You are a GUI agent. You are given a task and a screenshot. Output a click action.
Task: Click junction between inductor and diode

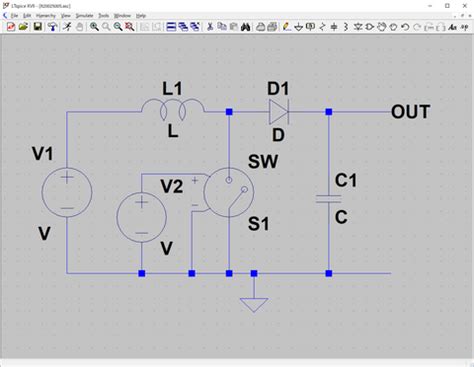point(229,112)
